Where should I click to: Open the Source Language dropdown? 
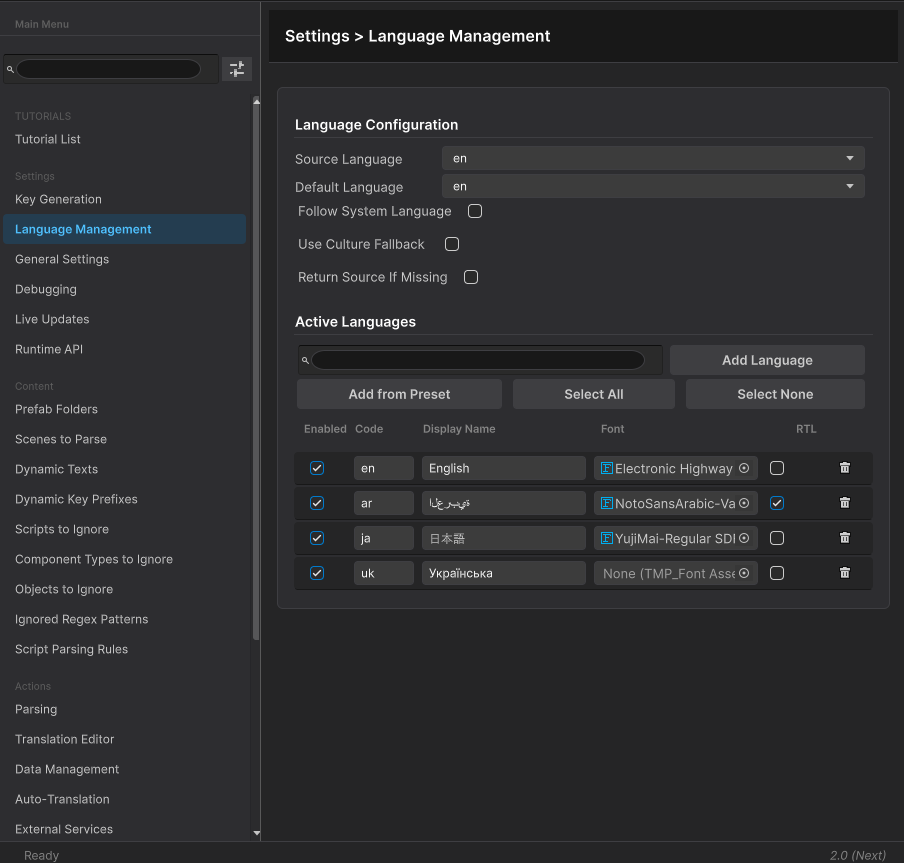coord(653,158)
